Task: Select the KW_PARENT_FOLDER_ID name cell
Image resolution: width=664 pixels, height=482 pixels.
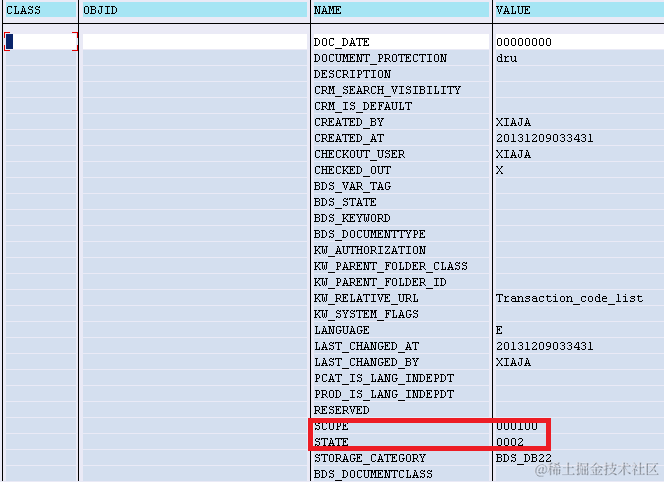Action: pyautogui.click(x=401, y=282)
